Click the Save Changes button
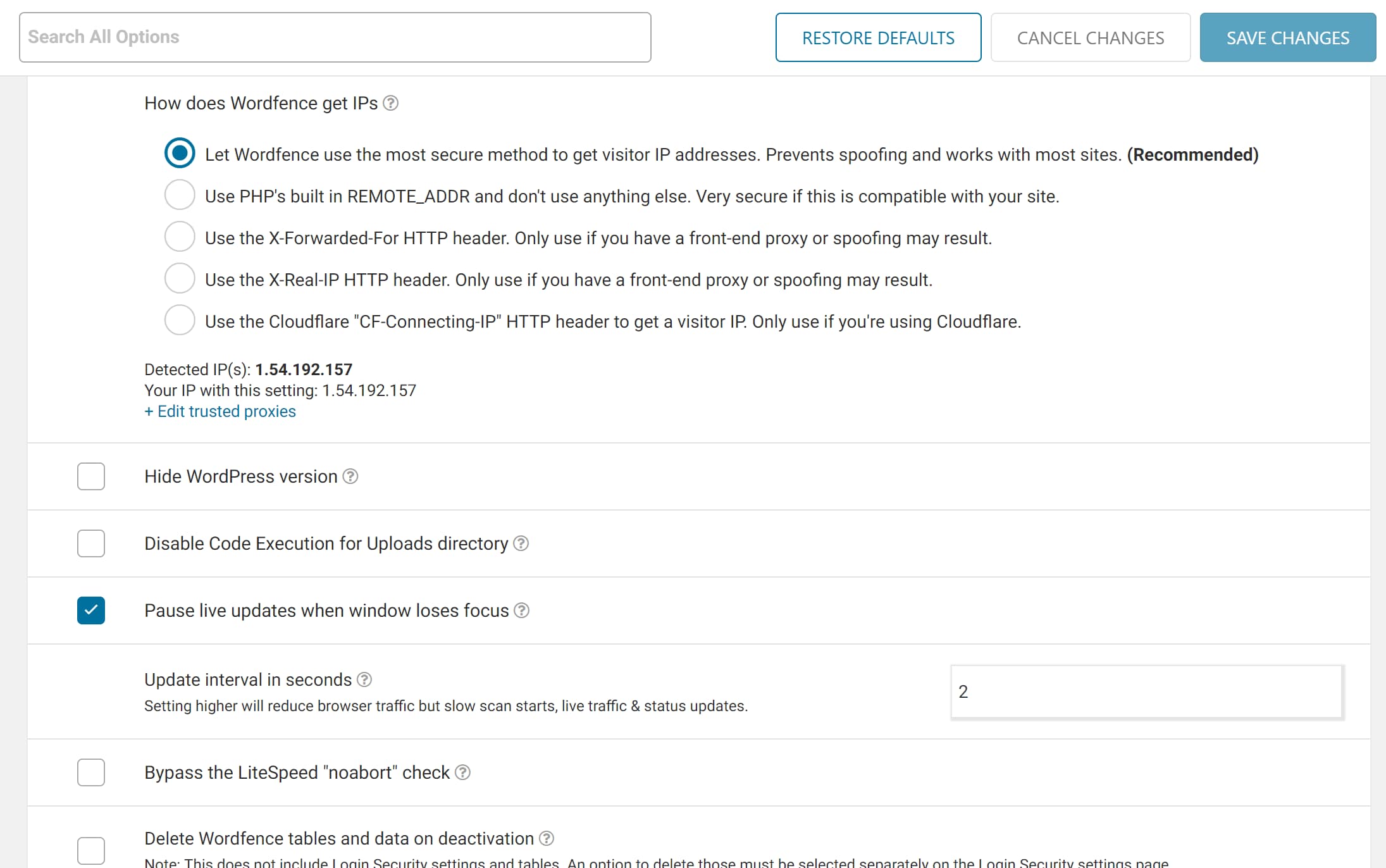 click(x=1287, y=37)
